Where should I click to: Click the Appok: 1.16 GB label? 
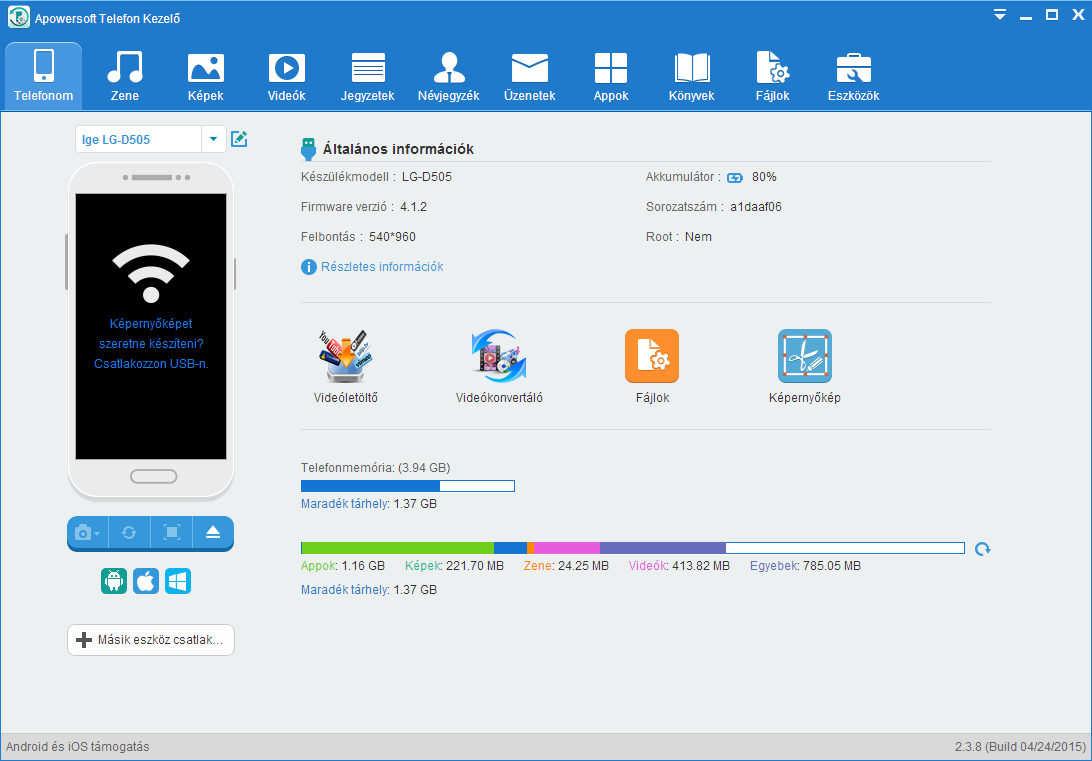343,566
